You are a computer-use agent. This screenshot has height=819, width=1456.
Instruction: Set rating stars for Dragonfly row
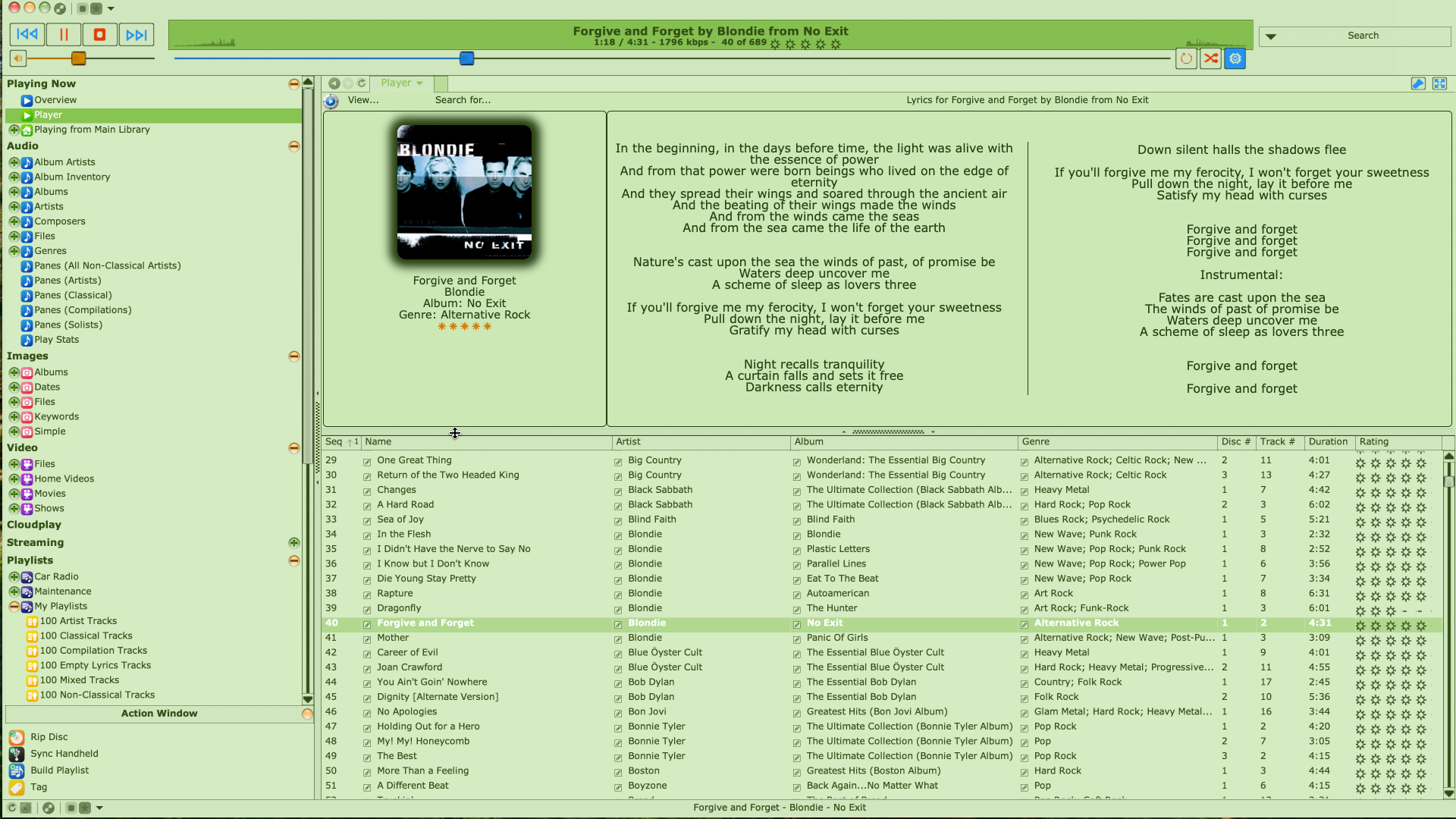click(x=1391, y=611)
